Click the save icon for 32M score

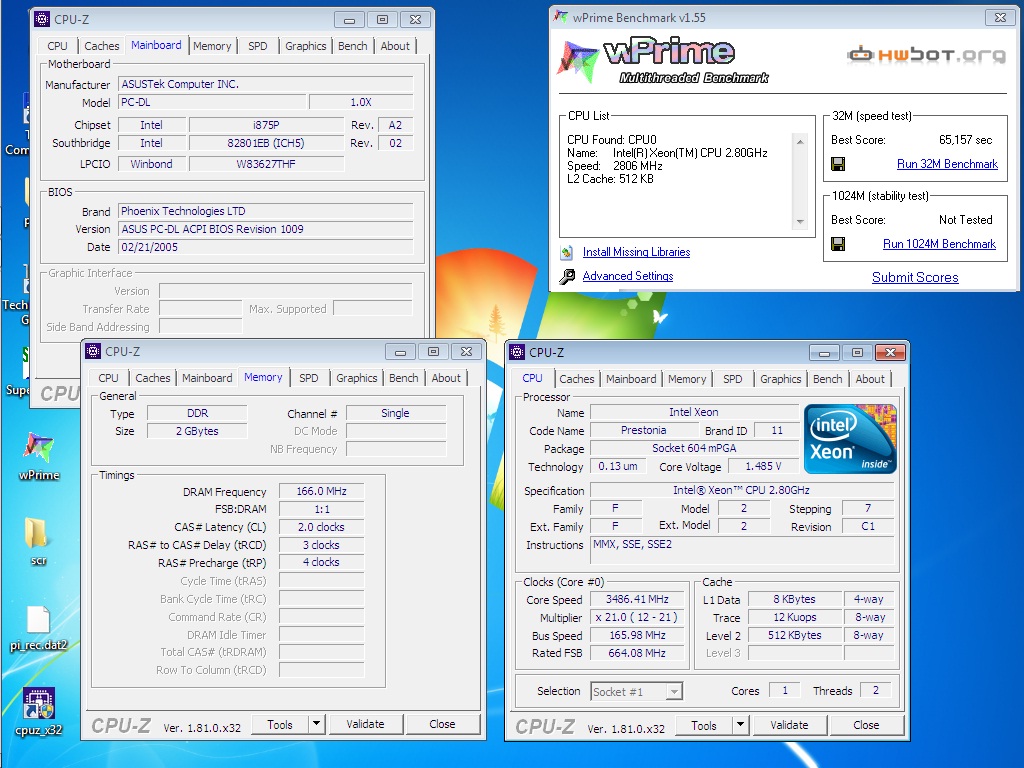coord(838,164)
